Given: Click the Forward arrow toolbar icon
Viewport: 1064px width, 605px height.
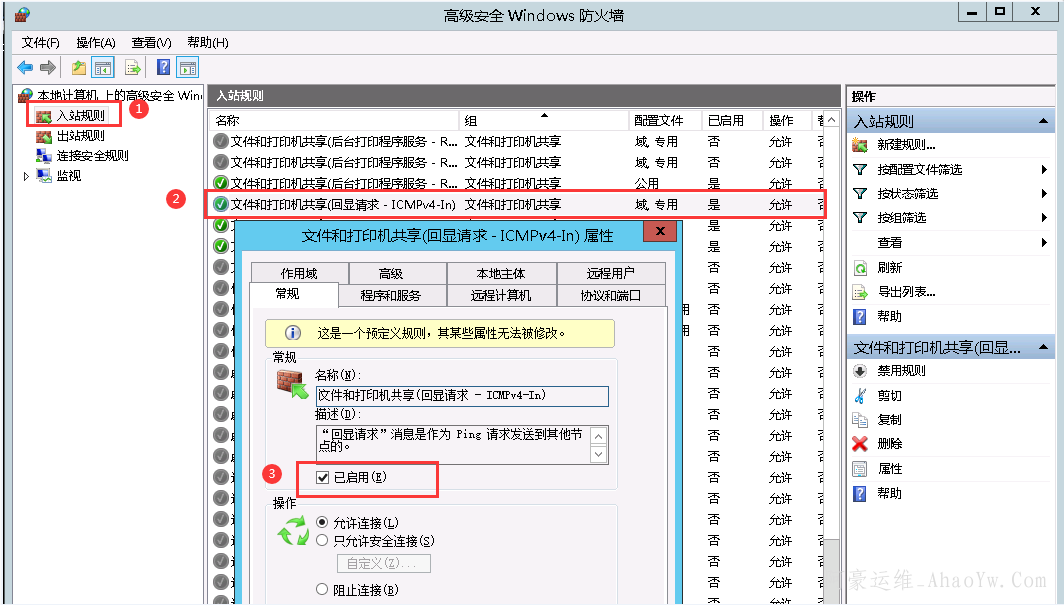Looking at the screenshot, I should click(48, 67).
